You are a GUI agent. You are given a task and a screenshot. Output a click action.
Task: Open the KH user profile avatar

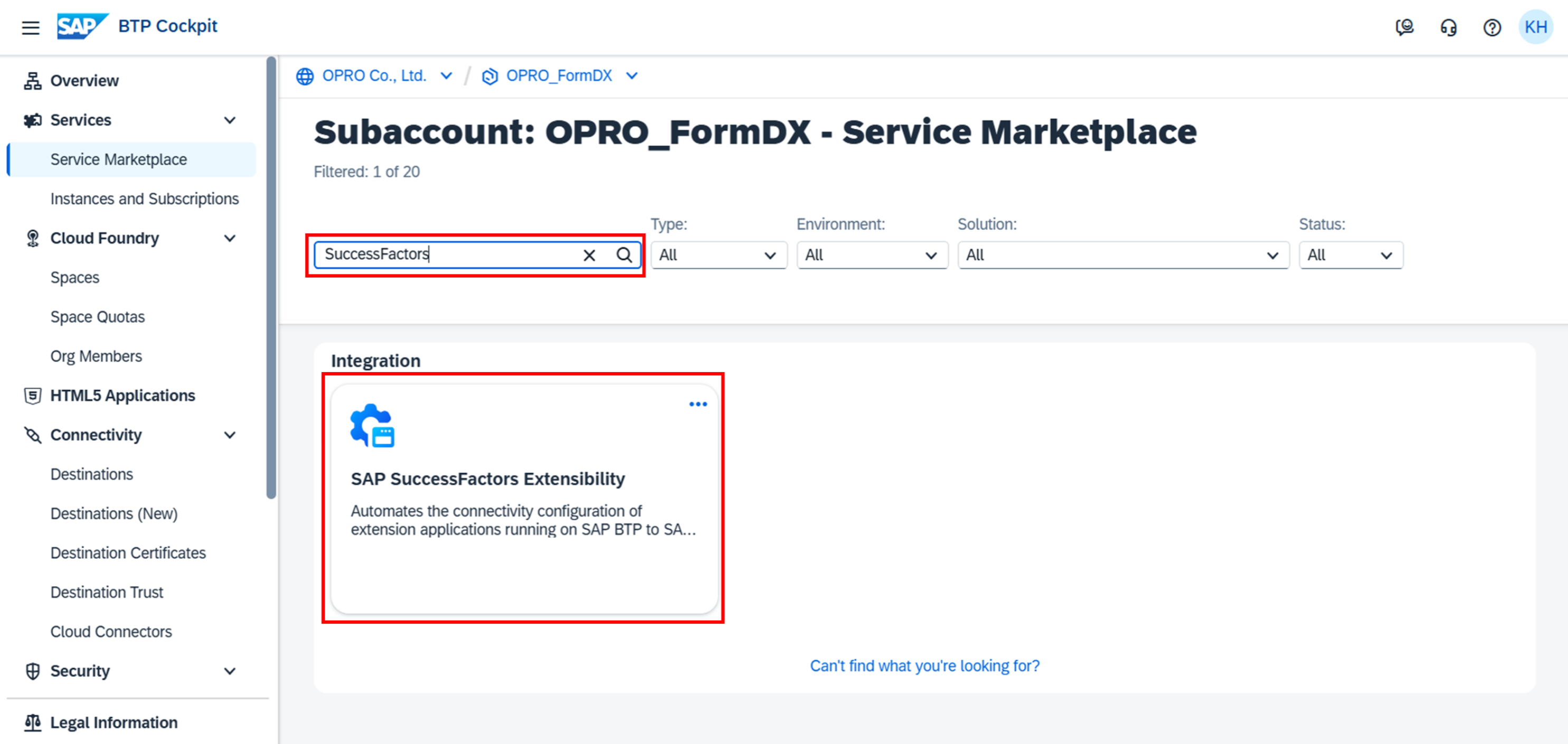[1535, 27]
